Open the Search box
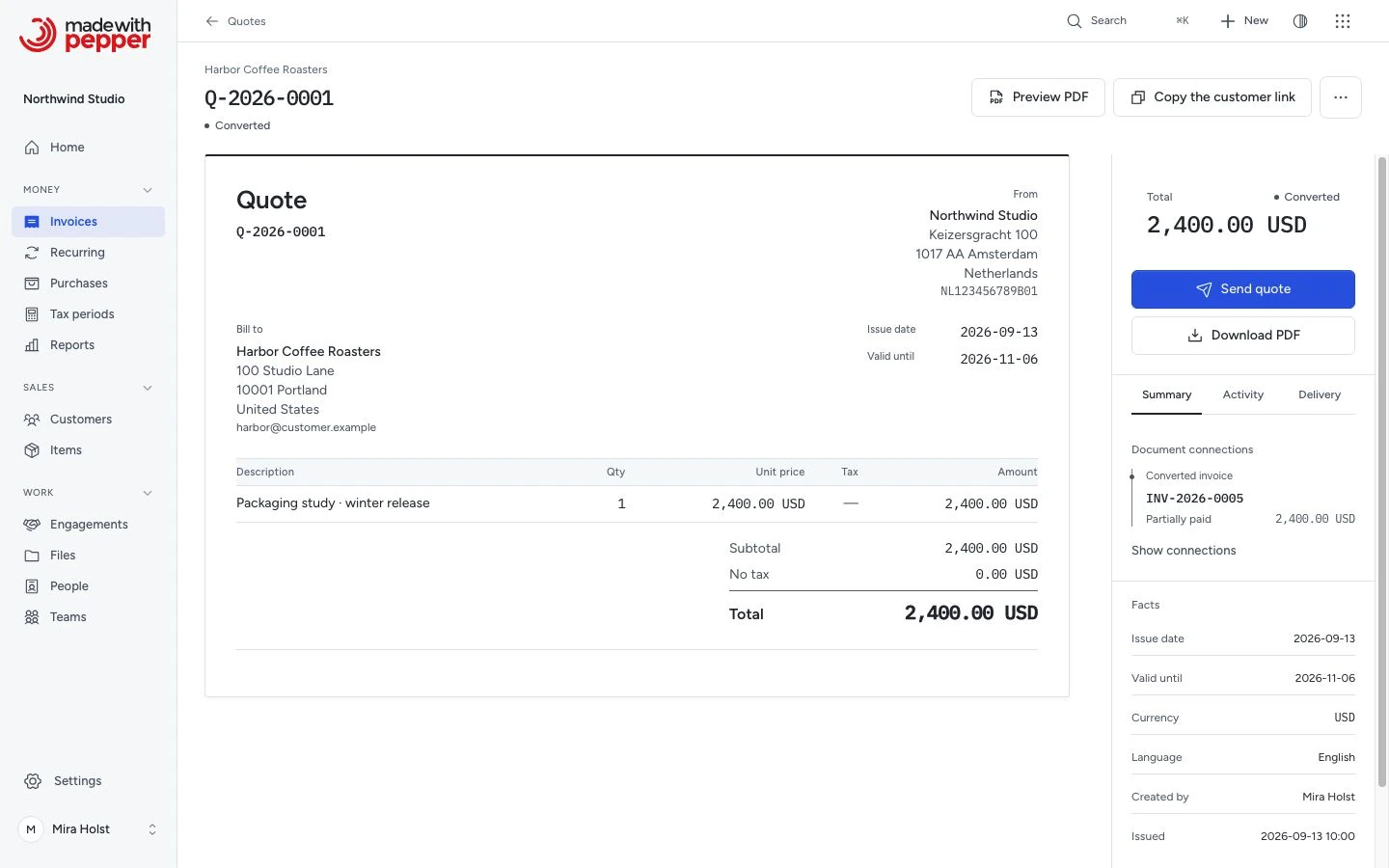The image size is (1389, 868). coord(1128,21)
